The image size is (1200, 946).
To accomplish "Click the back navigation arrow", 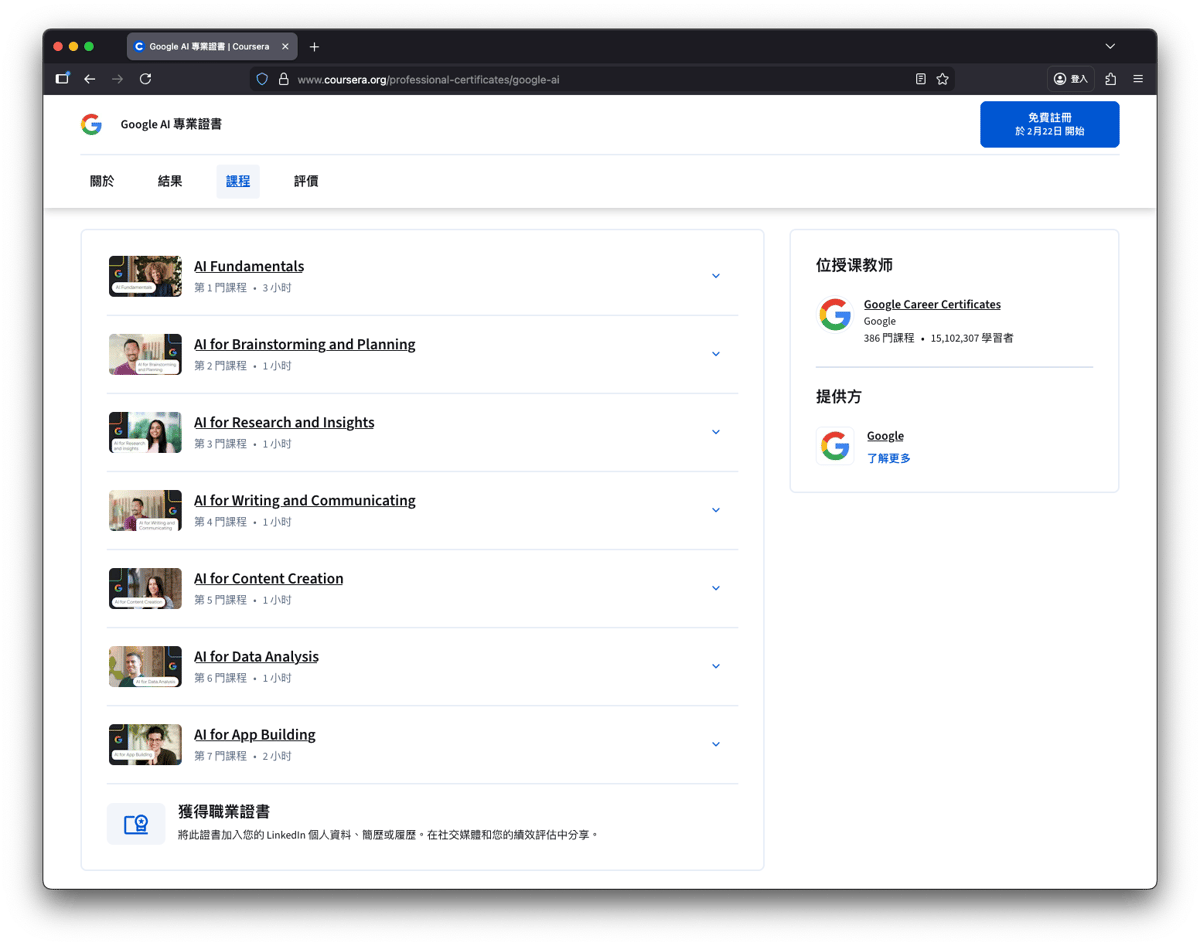I will point(90,79).
